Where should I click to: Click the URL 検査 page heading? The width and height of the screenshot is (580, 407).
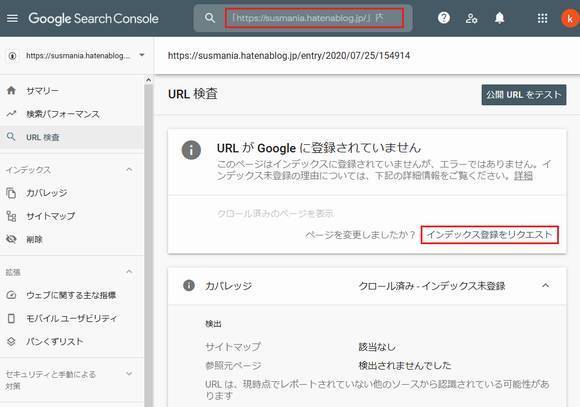pos(193,94)
